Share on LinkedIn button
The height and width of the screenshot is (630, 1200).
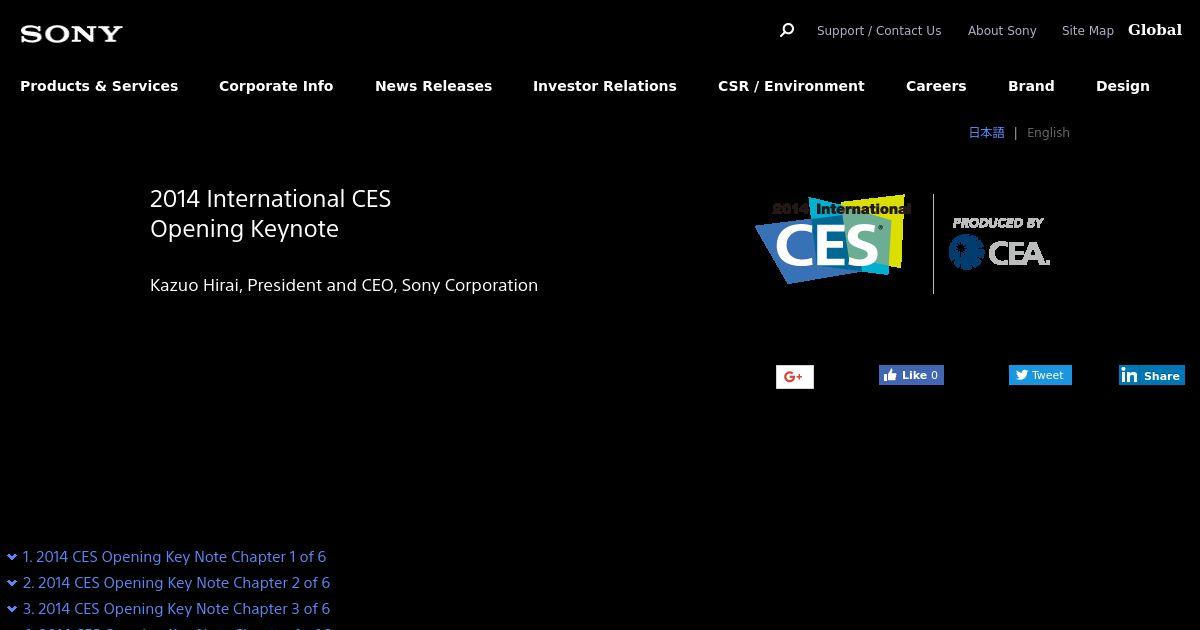1152,375
